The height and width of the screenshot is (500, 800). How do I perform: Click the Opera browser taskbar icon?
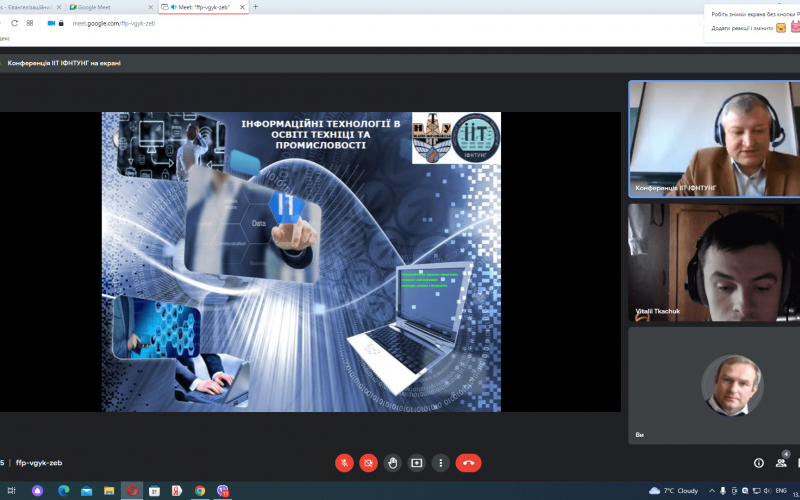[132, 491]
